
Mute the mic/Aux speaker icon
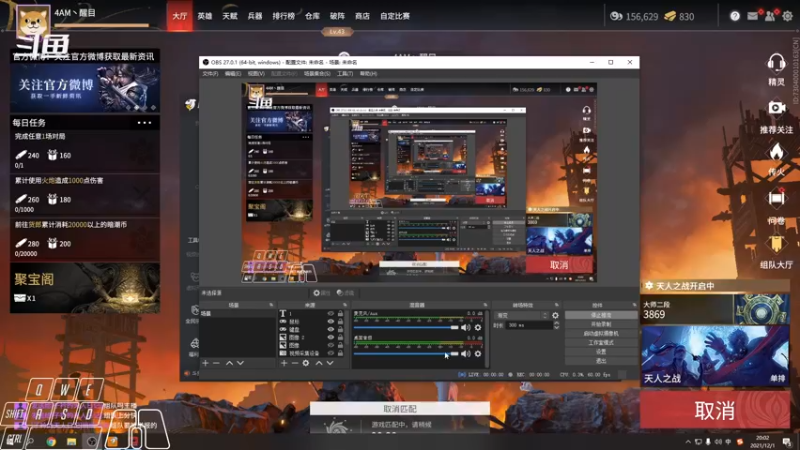pyautogui.click(x=466, y=328)
